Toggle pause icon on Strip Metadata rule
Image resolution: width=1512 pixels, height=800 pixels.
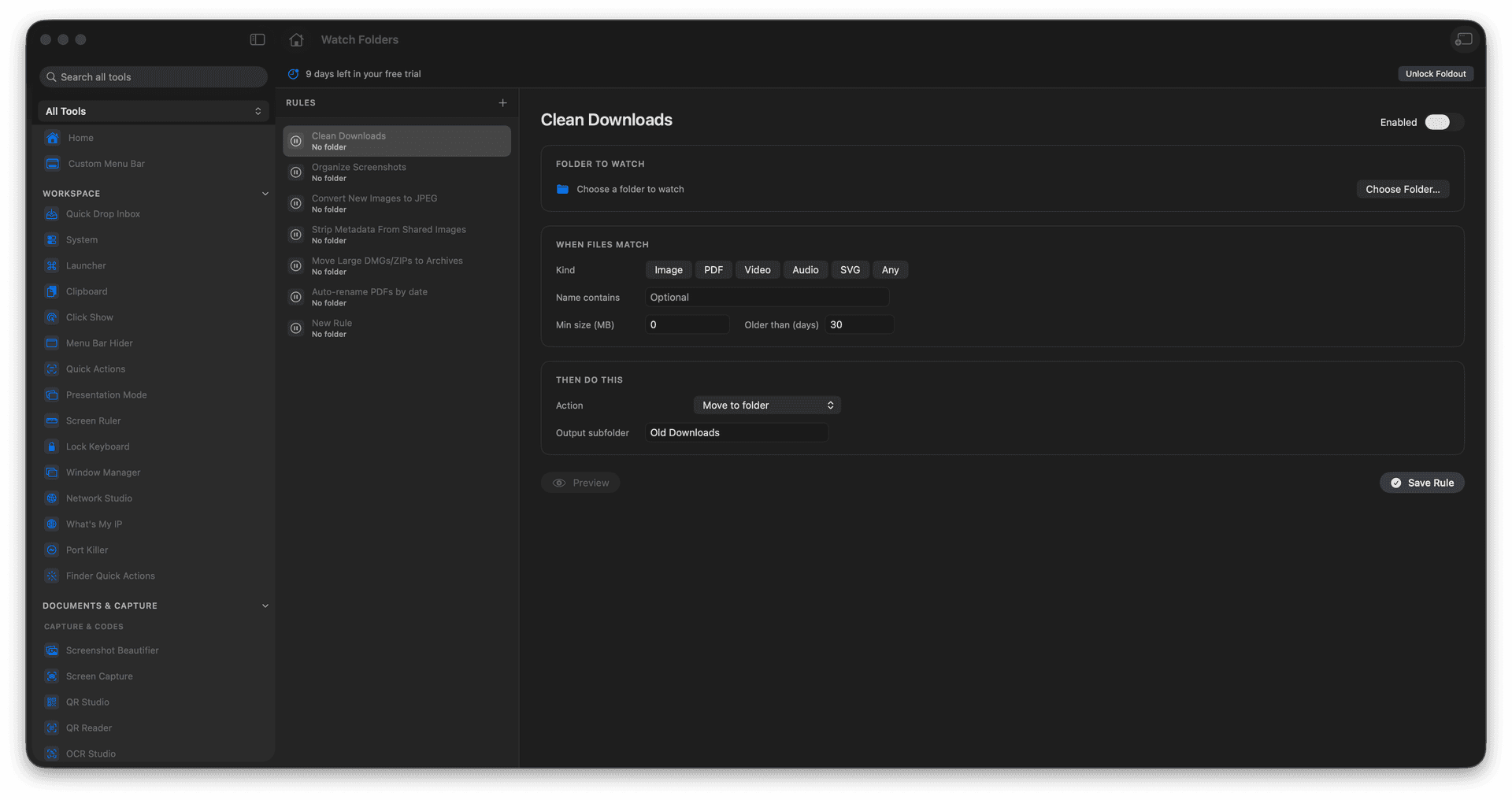point(296,235)
